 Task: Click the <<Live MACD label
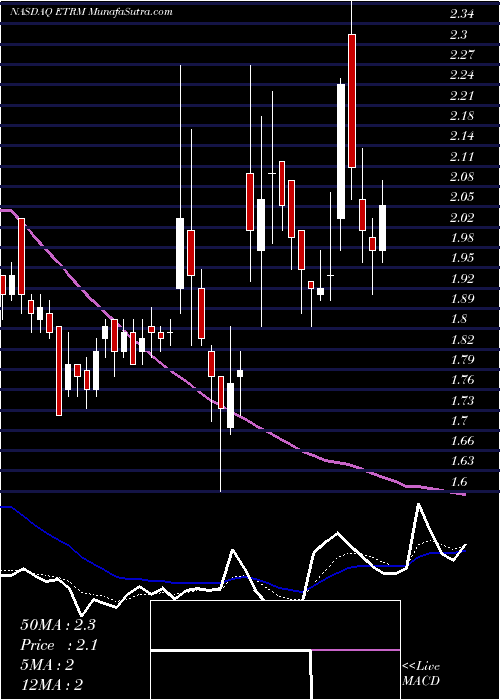[421, 674]
